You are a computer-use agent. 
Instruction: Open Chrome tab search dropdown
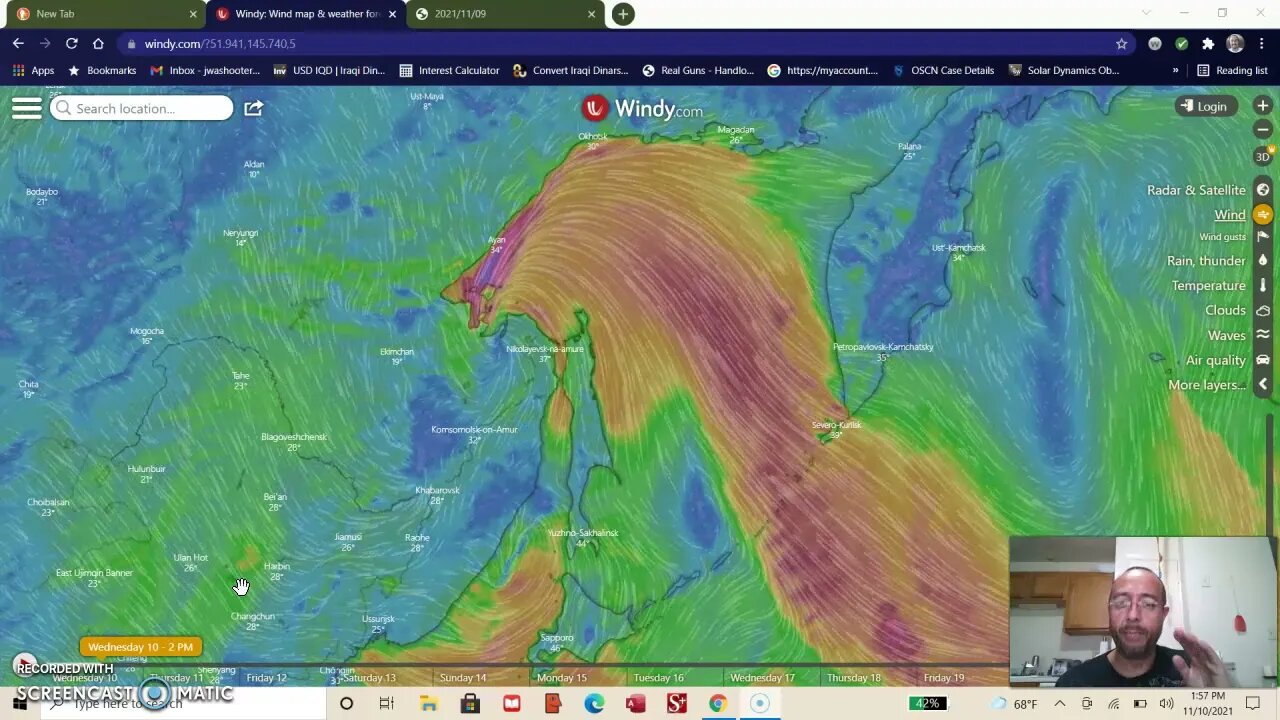(1146, 13)
